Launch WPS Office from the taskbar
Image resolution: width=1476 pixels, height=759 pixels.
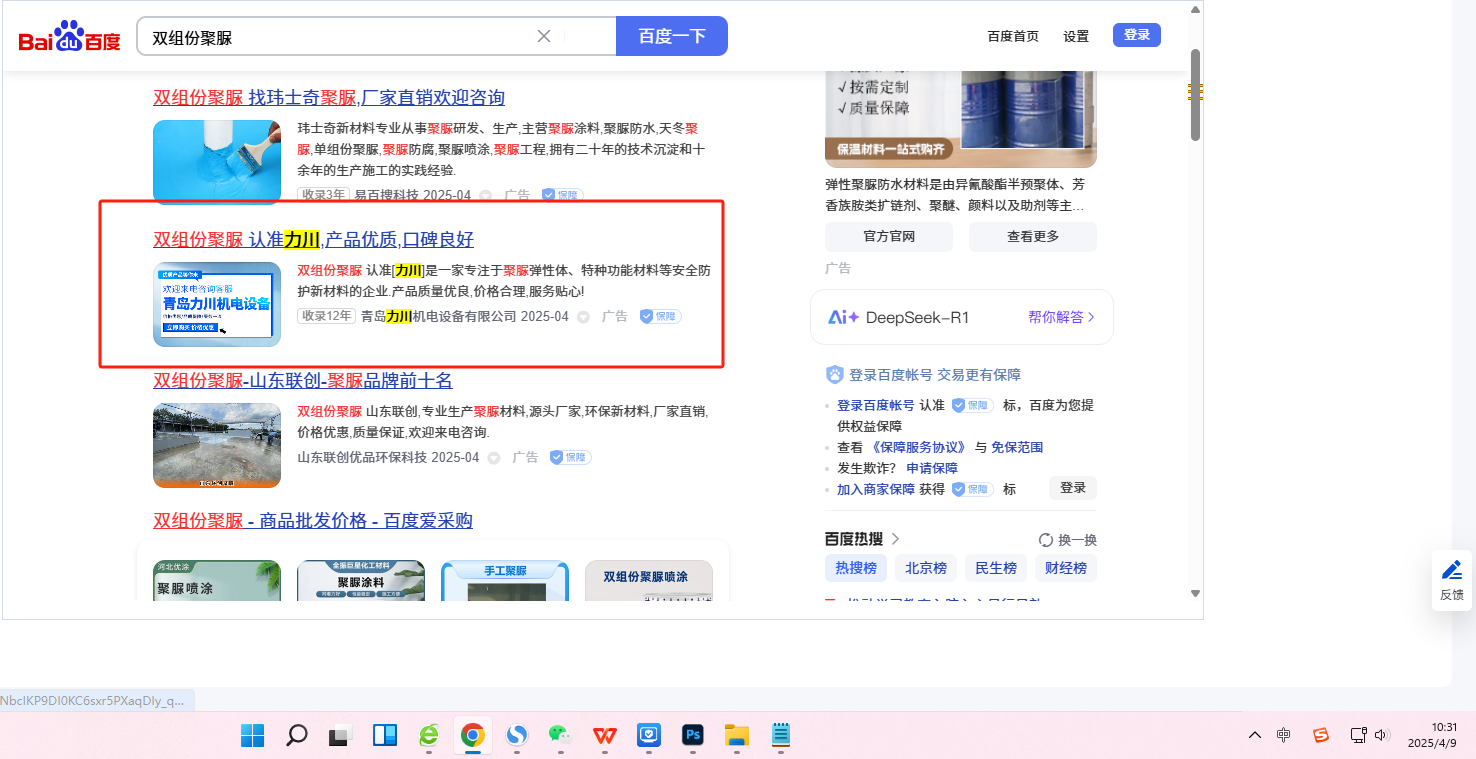pos(605,736)
